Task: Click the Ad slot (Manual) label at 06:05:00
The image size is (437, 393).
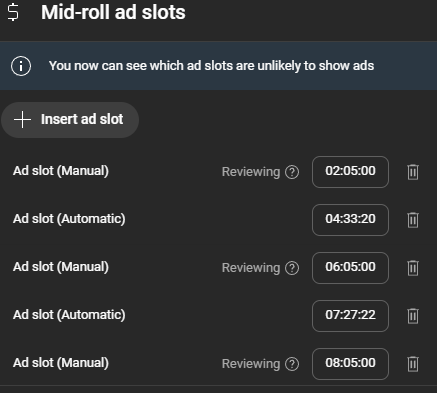Action: click(x=61, y=267)
